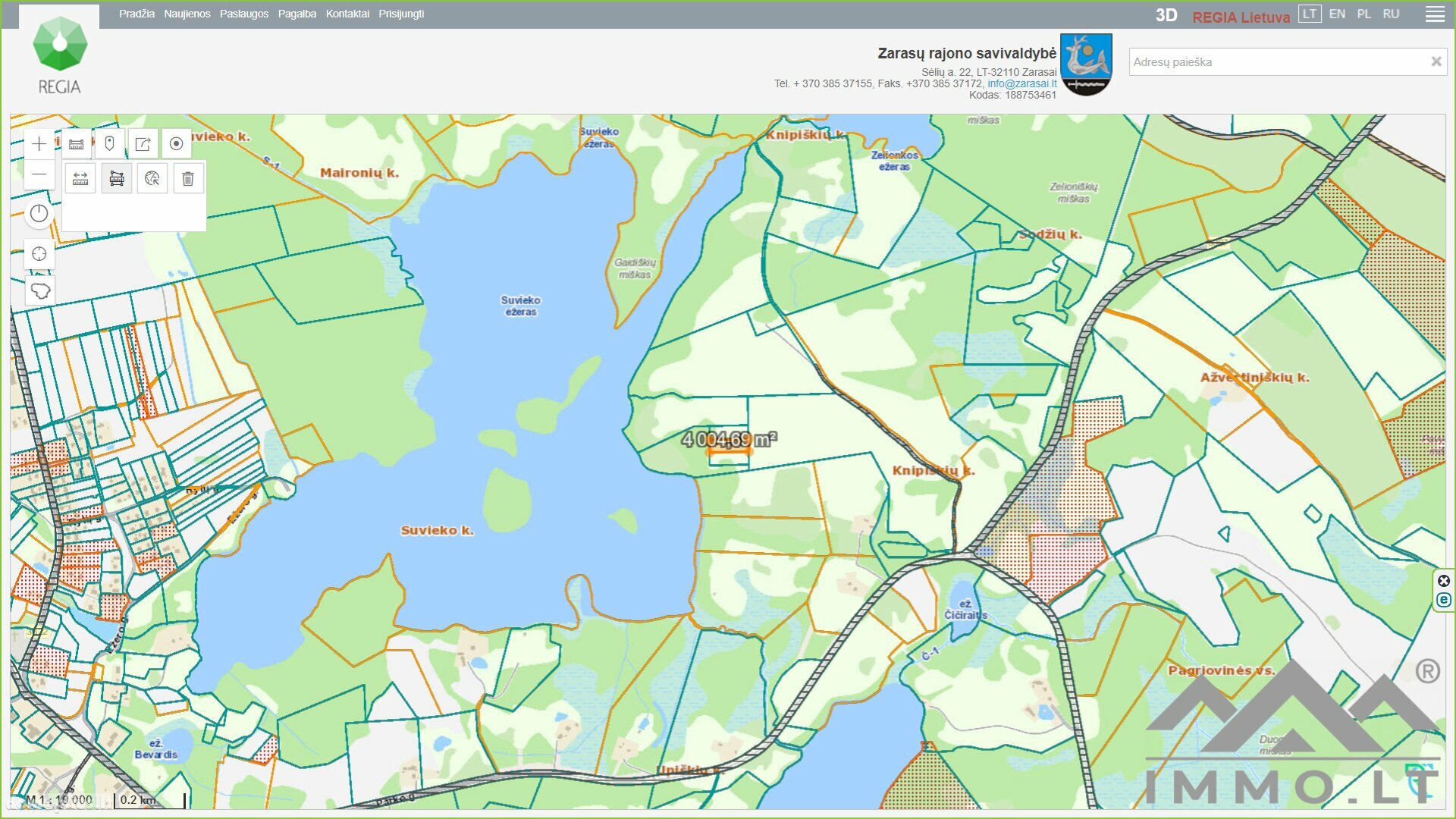Zoom out the map with minus button
This screenshot has width=1456, height=819.
pos(39,174)
